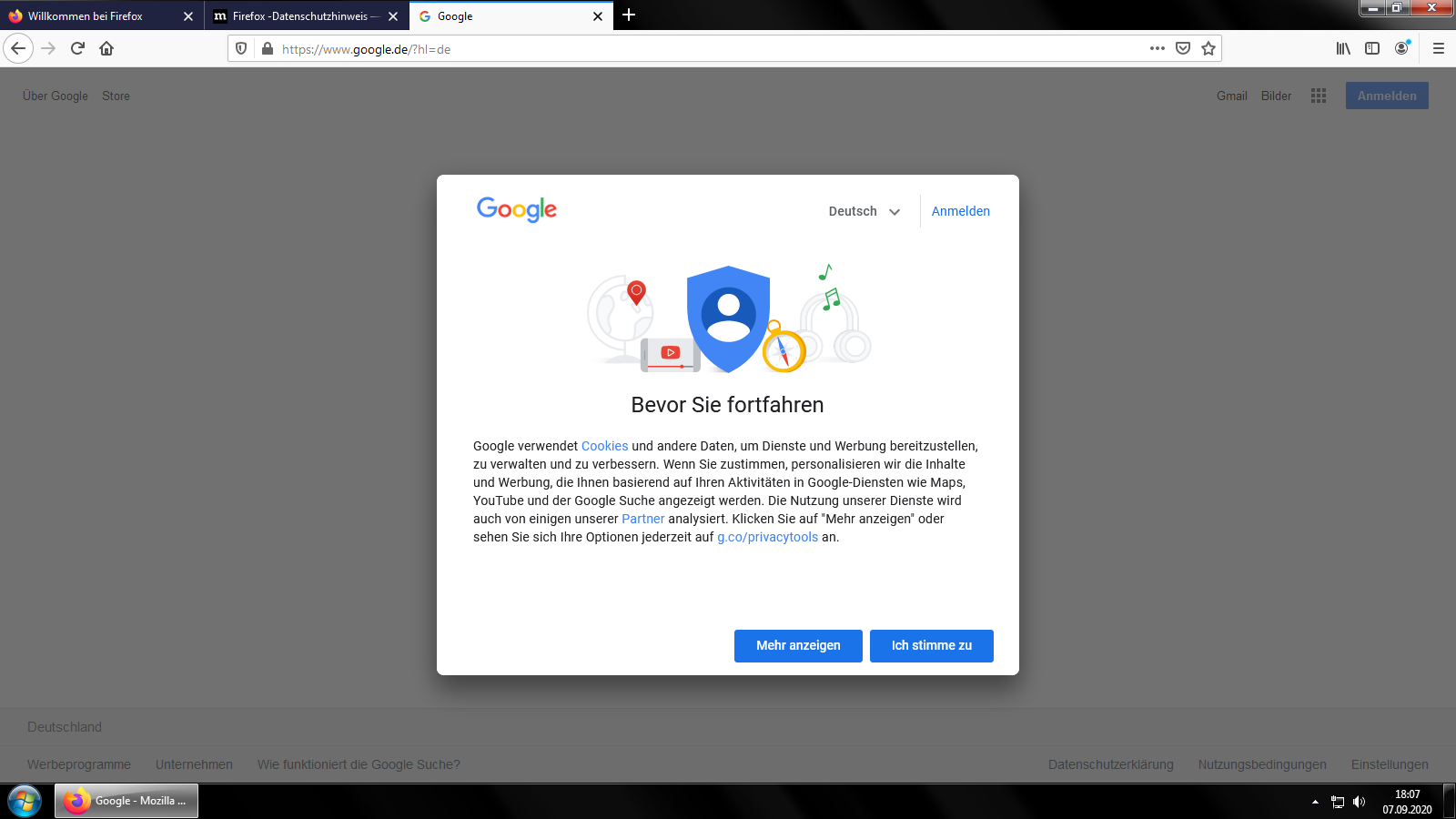Toggle the Firefox sidebar view
1456x819 pixels.
pos(1372,48)
